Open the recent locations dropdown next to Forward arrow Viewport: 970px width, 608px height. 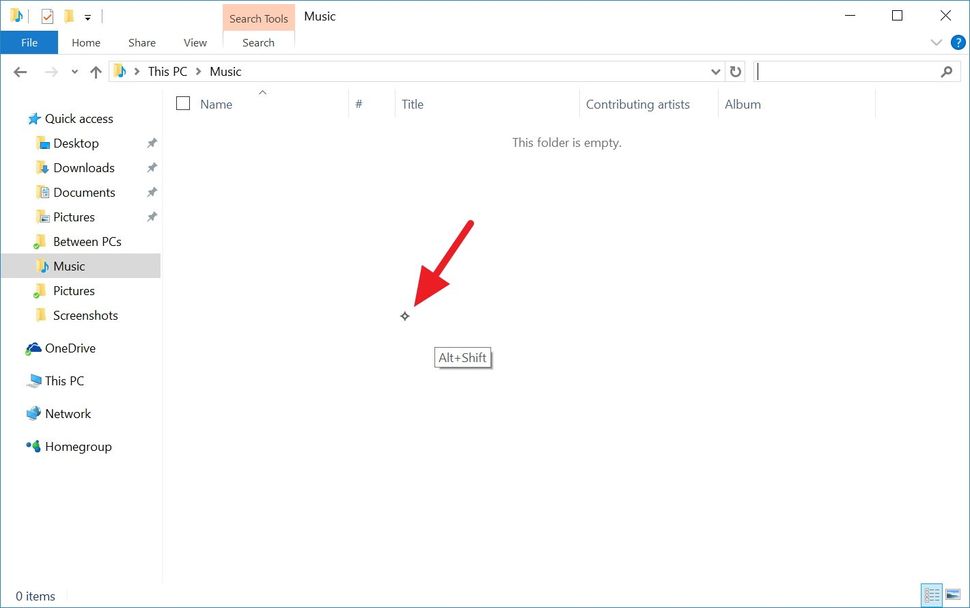(74, 71)
